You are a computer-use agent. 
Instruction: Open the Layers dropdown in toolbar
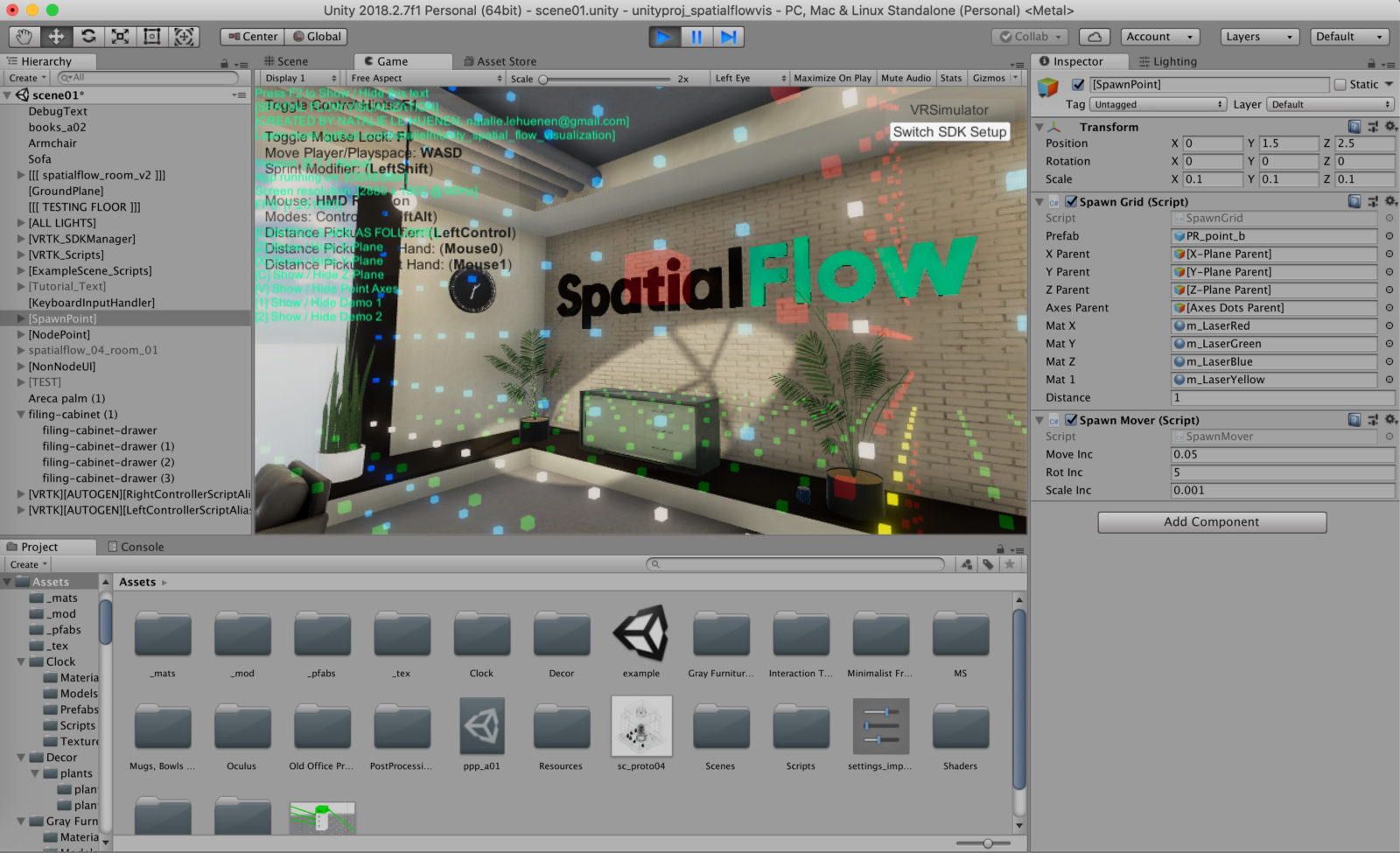pos(1259,37)
